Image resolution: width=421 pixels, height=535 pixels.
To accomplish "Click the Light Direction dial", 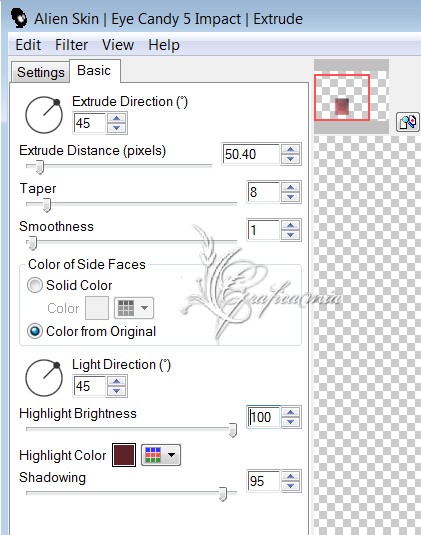I will [x=43, y=378].
